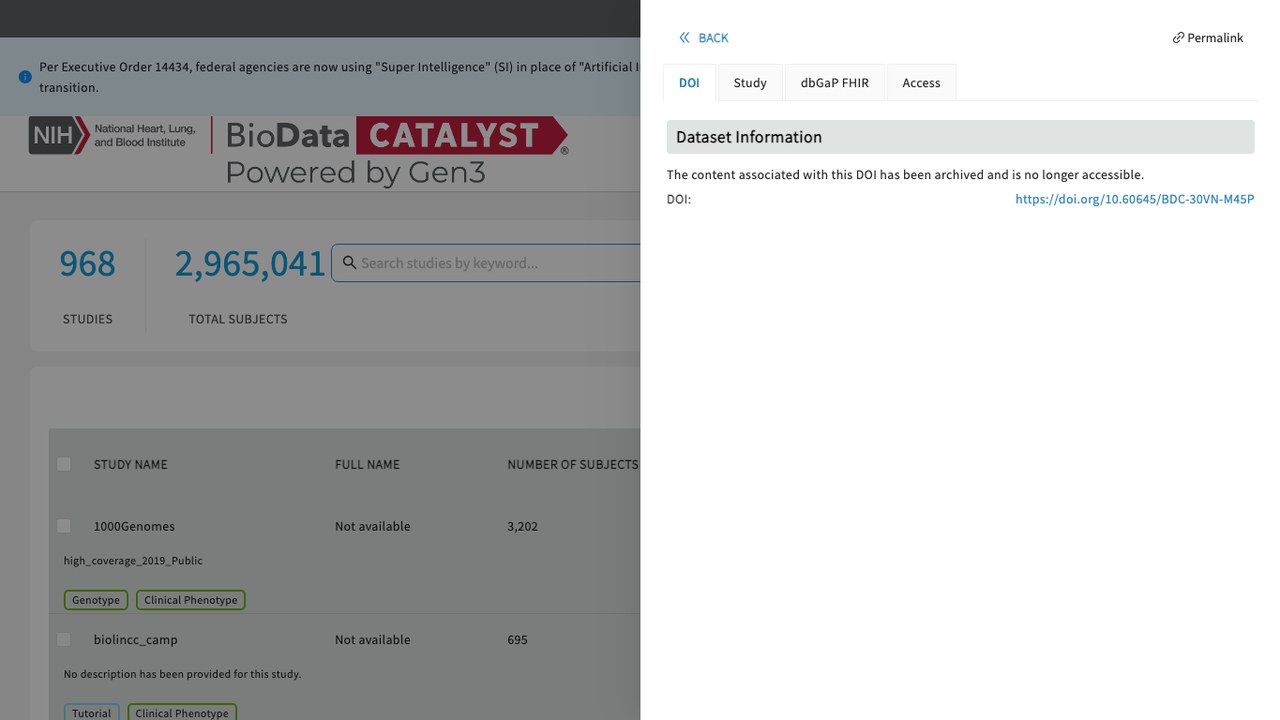Click the Tutorial tag under biolincc_camp

[x=91, y=712]
